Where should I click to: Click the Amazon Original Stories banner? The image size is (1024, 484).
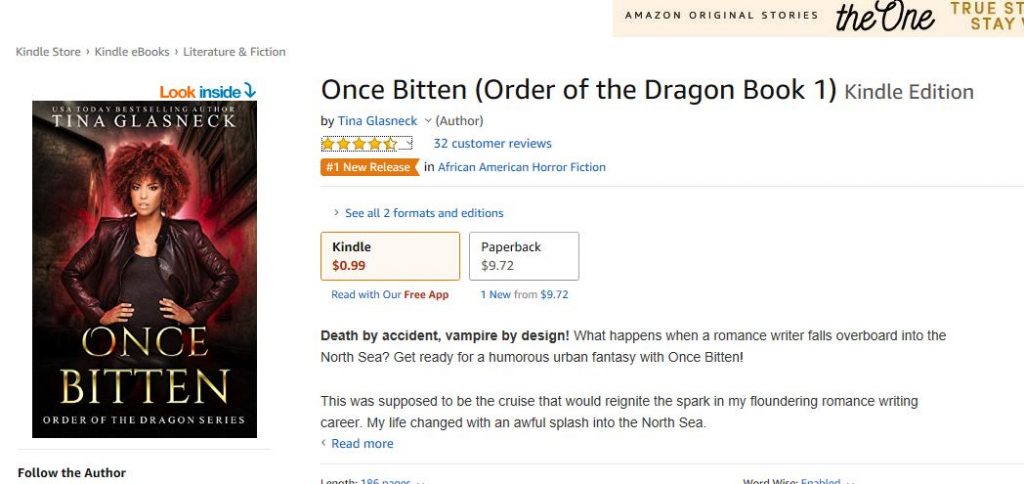[818, 18]
